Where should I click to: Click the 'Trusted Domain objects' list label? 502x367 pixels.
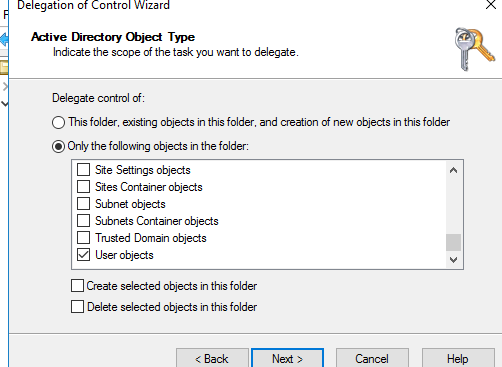click(x=151, y=238)
